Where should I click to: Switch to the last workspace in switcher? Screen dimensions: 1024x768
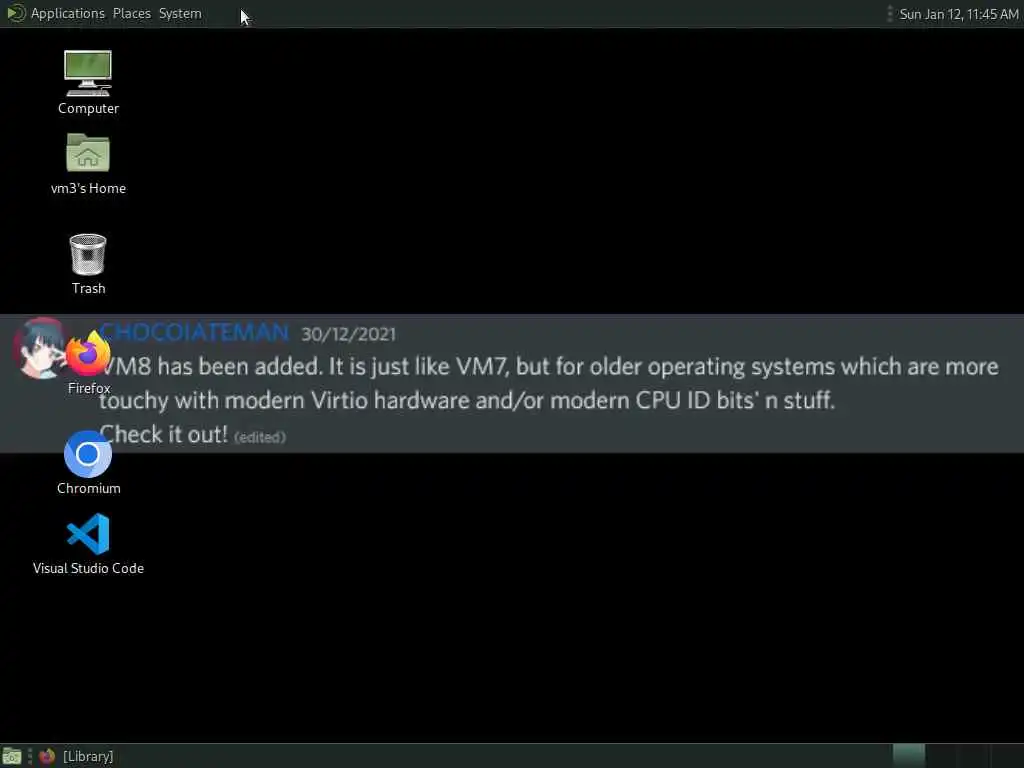click(x=1006, y=756)
